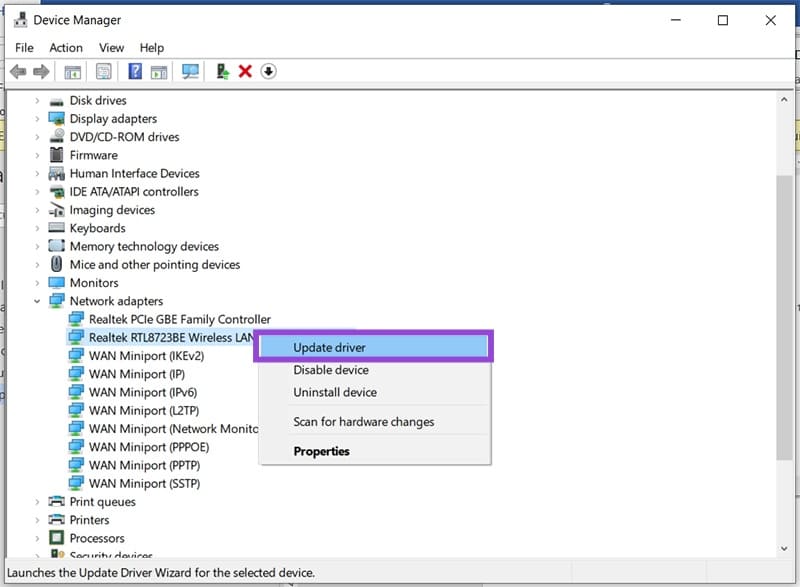
Task: Click the red X uninstall device toolbar icon
Action: tap(245, 72)
